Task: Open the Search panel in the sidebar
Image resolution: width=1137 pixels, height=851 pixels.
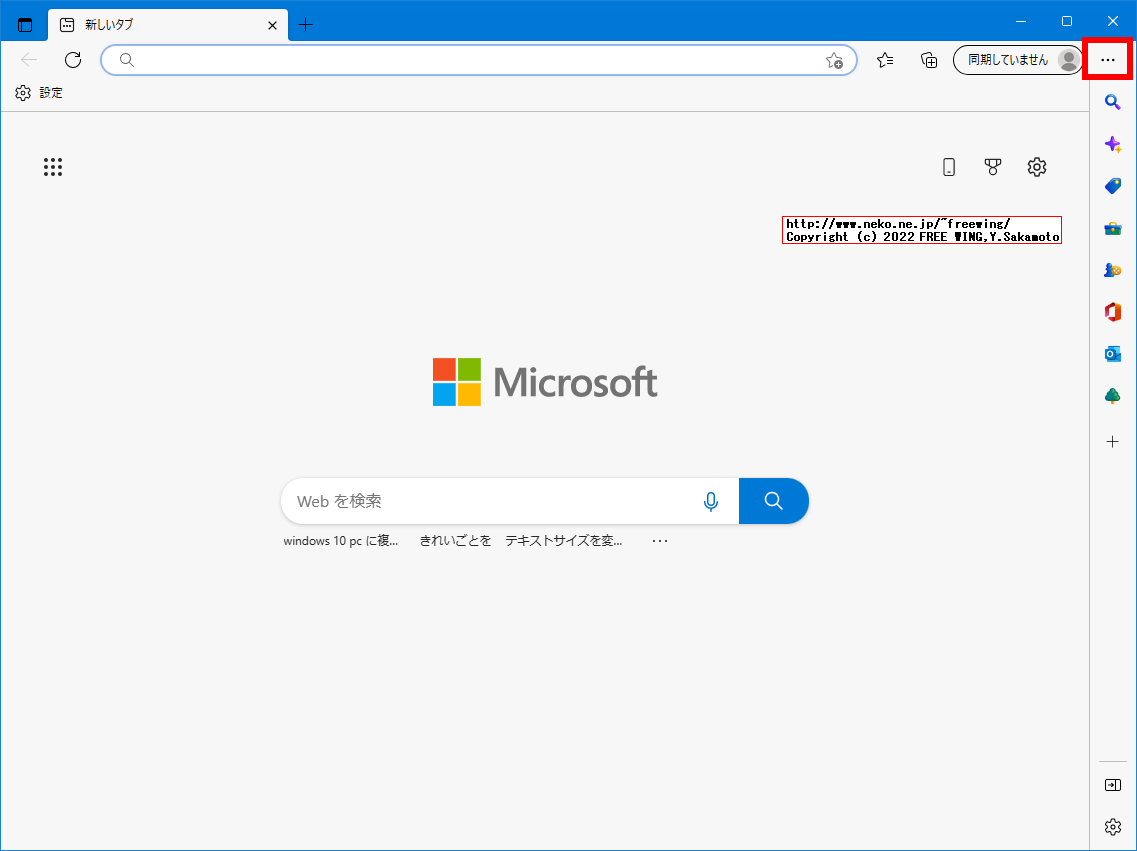Action: point(1113,102)
